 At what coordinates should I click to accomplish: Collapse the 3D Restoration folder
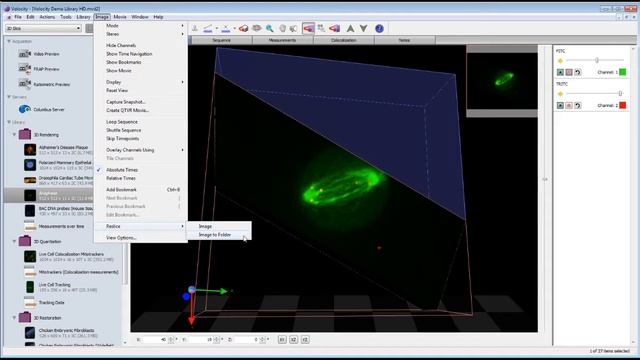point(14,317)
